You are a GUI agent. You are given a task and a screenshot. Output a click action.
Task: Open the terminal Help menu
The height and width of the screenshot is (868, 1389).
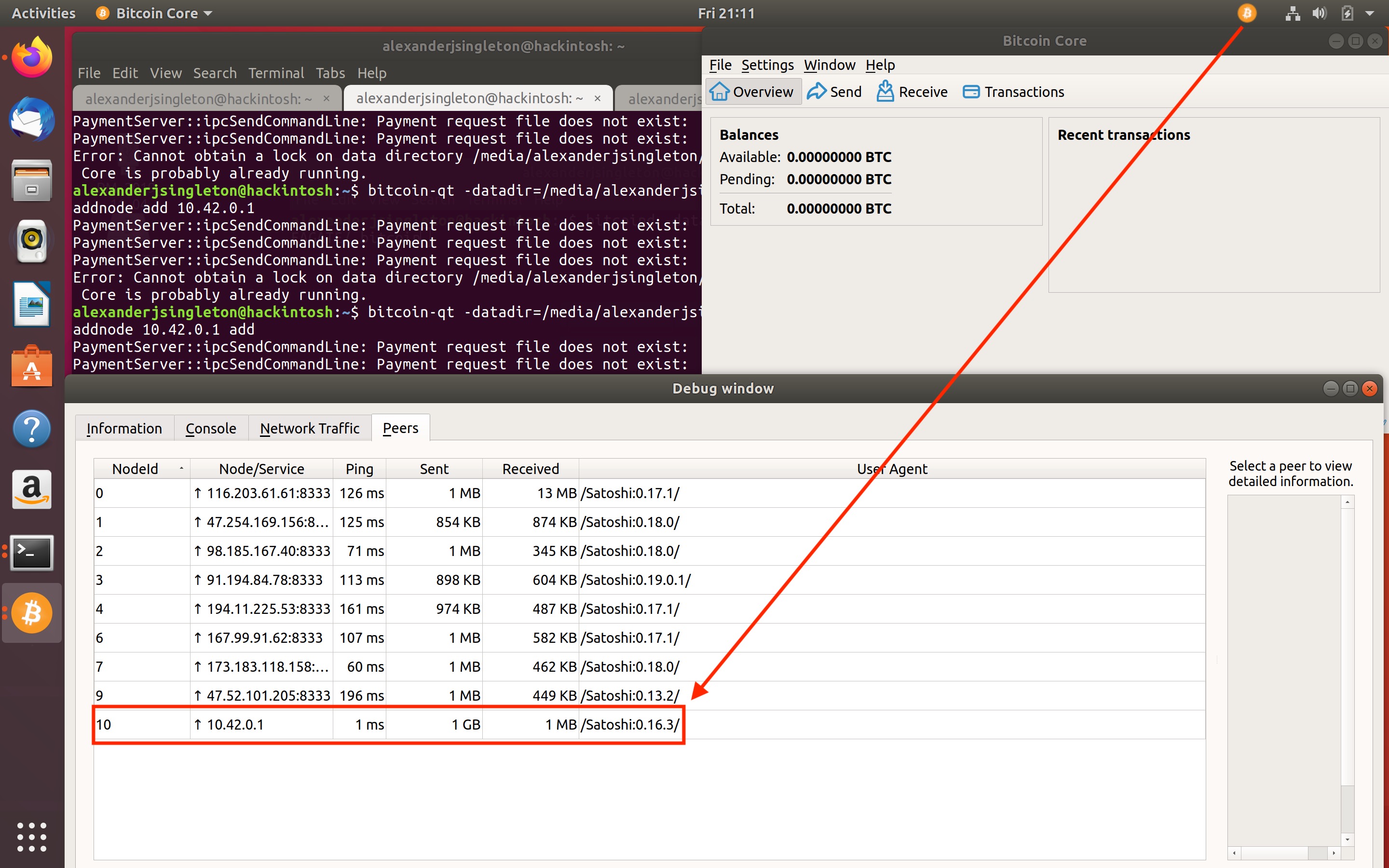pos(371,73)
